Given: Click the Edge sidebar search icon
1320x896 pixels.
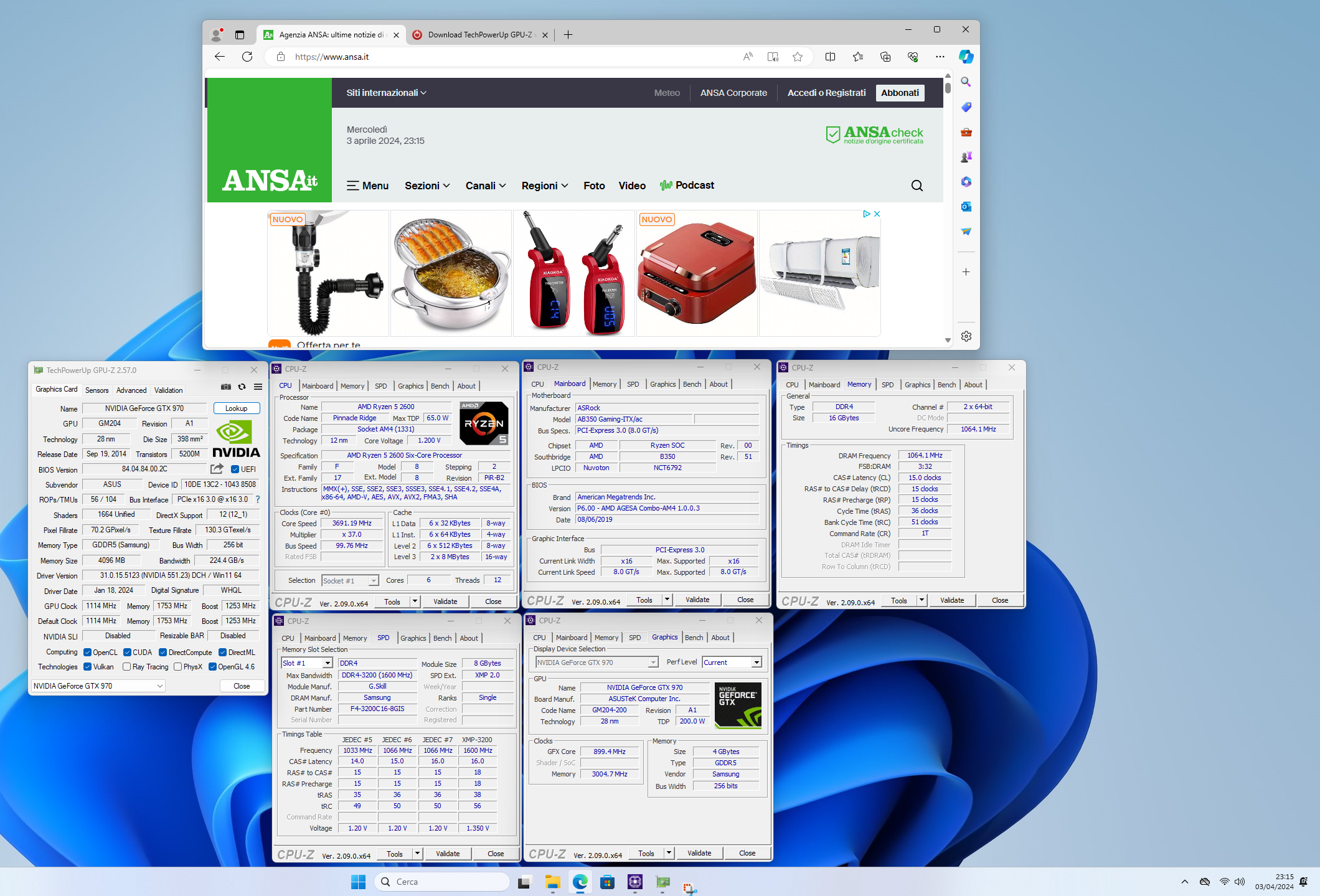Looking at the screenshot, I should pyautogui.click(x=966, y=82).
